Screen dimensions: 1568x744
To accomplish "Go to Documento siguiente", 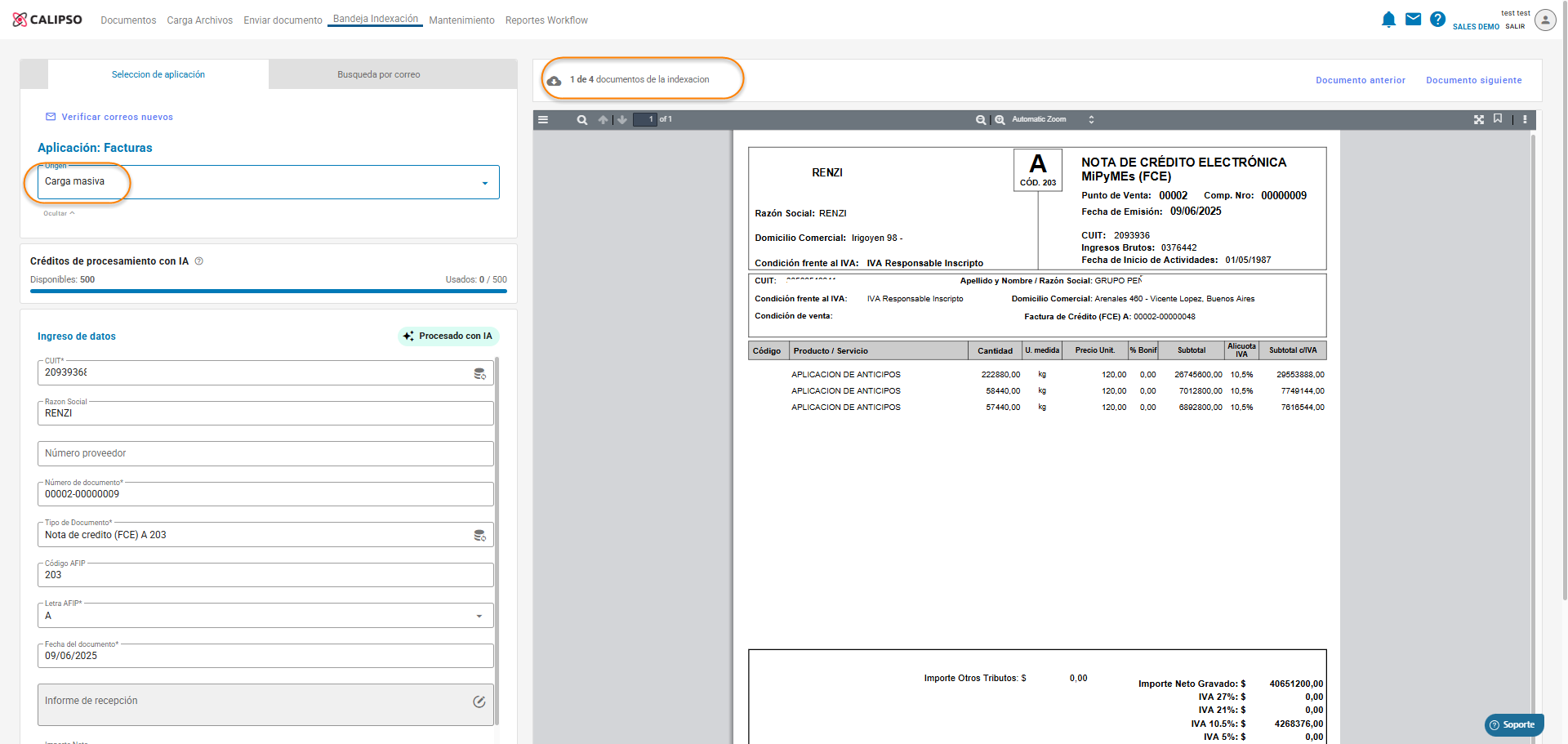I will [x=1474, y=80].
